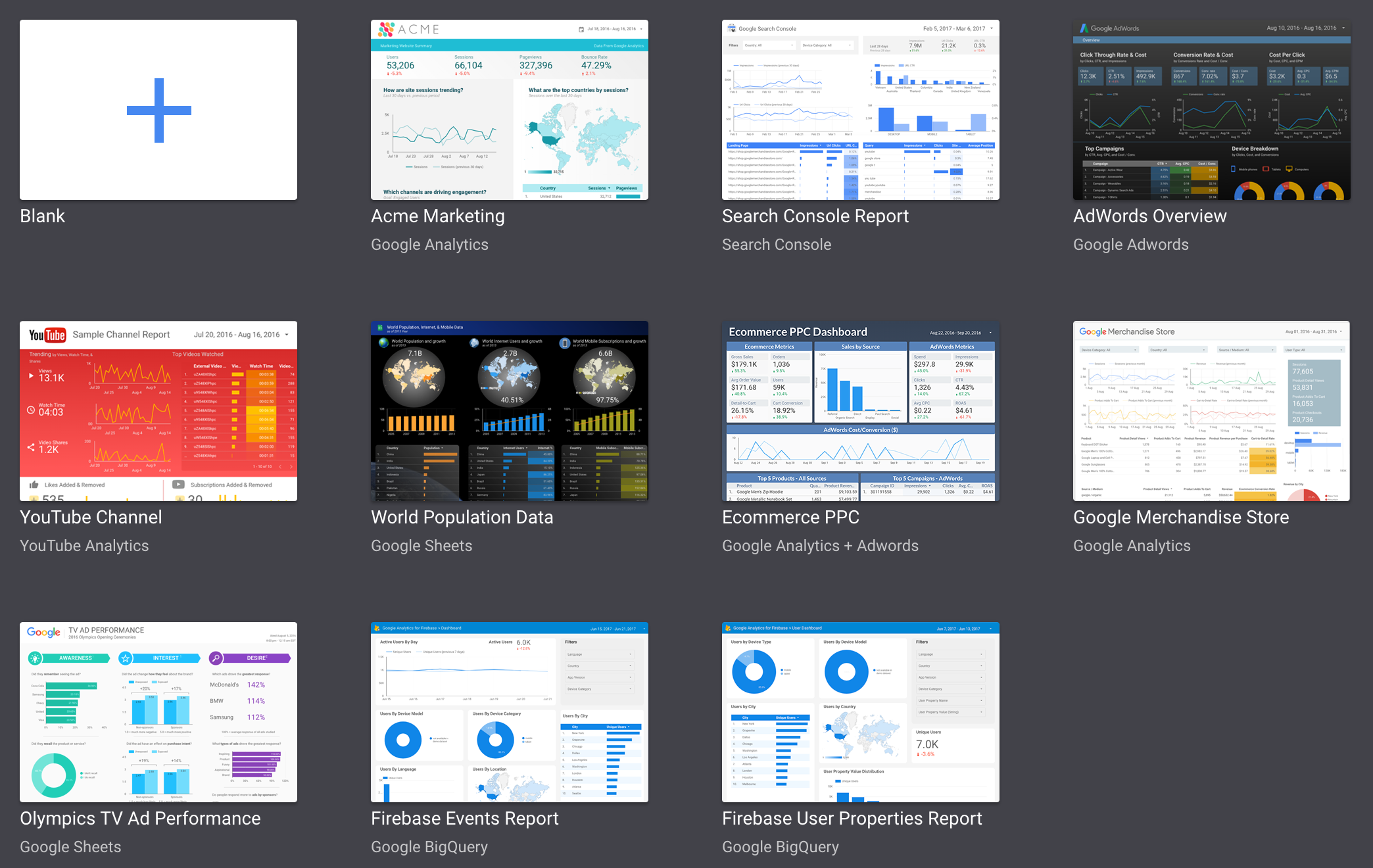The image size is (1373, 868).
Task: Click the 'AdWords Overview' title
Action: (x=1150, y=216)
